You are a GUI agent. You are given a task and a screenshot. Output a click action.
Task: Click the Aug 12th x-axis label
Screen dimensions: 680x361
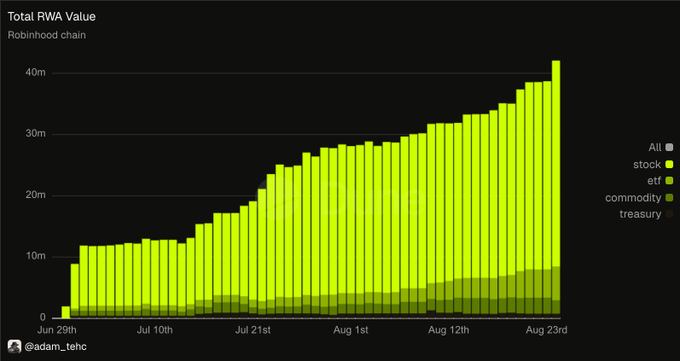(448, 330)
